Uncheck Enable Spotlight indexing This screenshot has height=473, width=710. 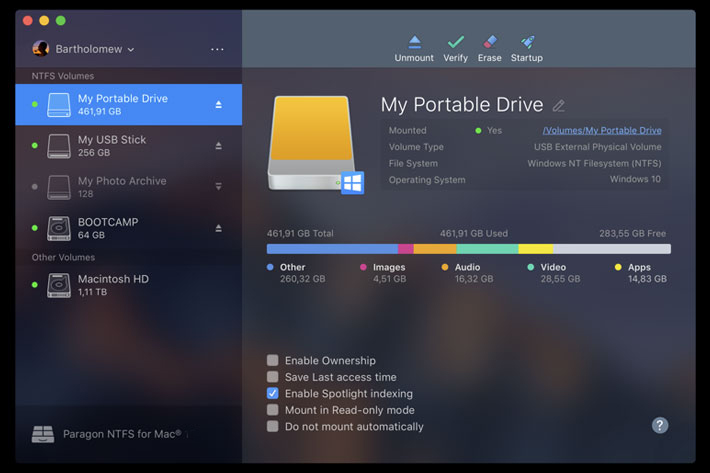point(273,393)
